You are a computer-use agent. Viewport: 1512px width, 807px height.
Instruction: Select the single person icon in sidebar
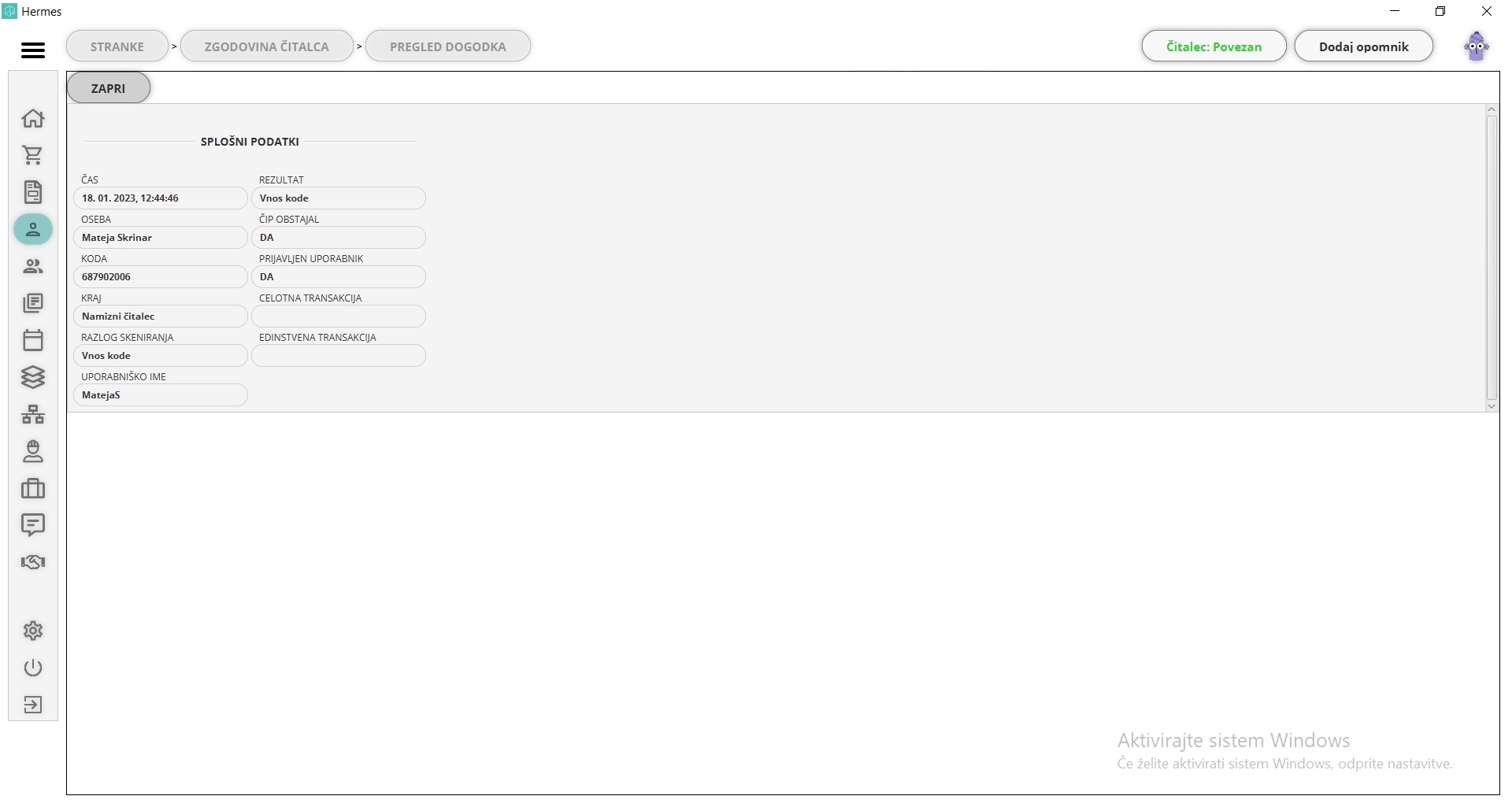tap(33, 229)
